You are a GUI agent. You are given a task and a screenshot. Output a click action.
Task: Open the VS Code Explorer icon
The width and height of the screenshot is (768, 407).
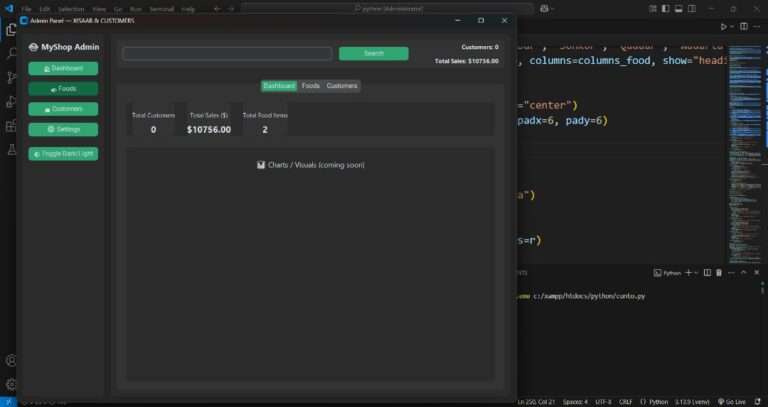11,30
